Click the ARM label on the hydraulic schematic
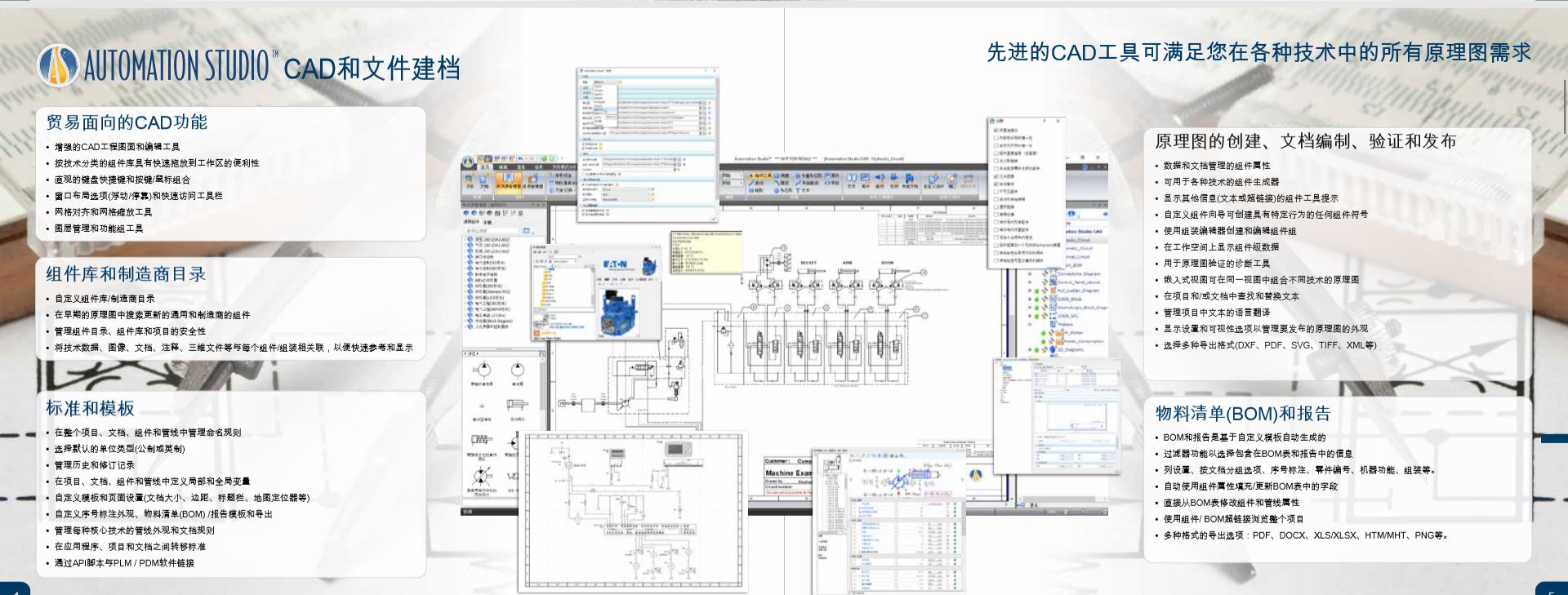This screenshot has height=595, width=1568. point(847,263)
